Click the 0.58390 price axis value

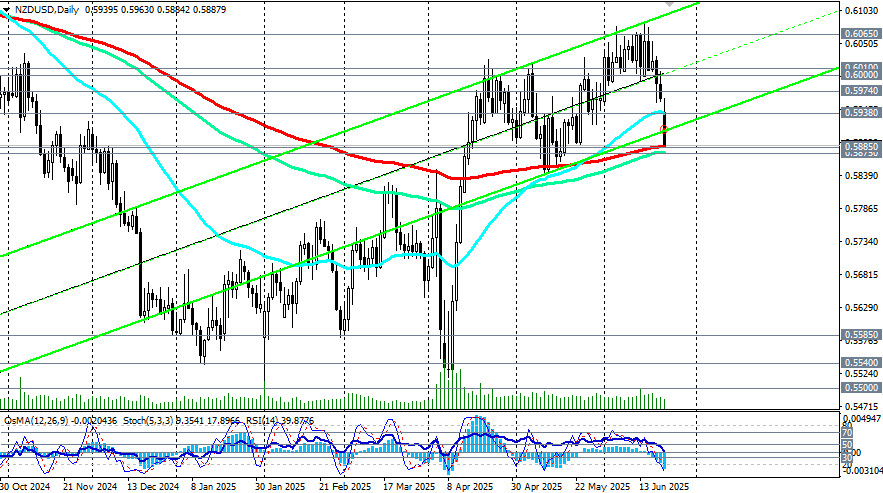(x=861, y=176)
